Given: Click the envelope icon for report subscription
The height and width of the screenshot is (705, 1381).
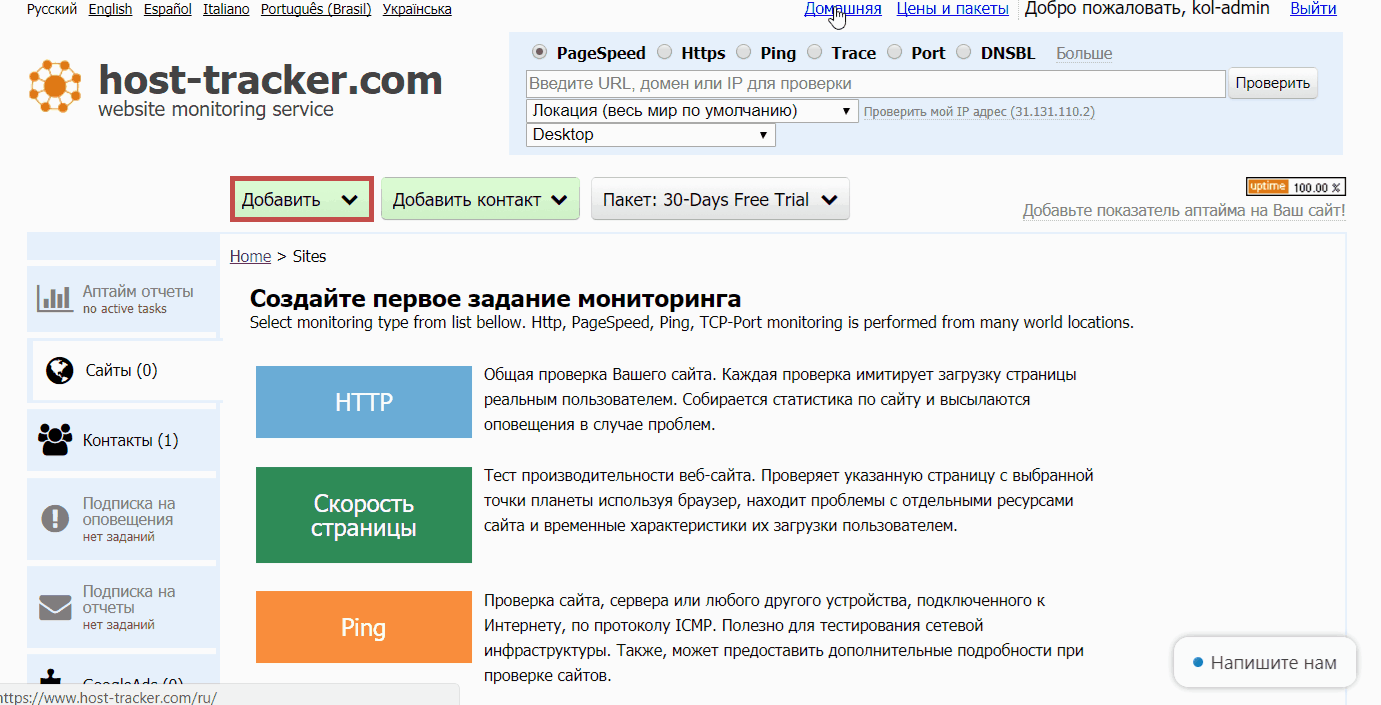Looking at the screenshot, I should (x=55, y=607).
